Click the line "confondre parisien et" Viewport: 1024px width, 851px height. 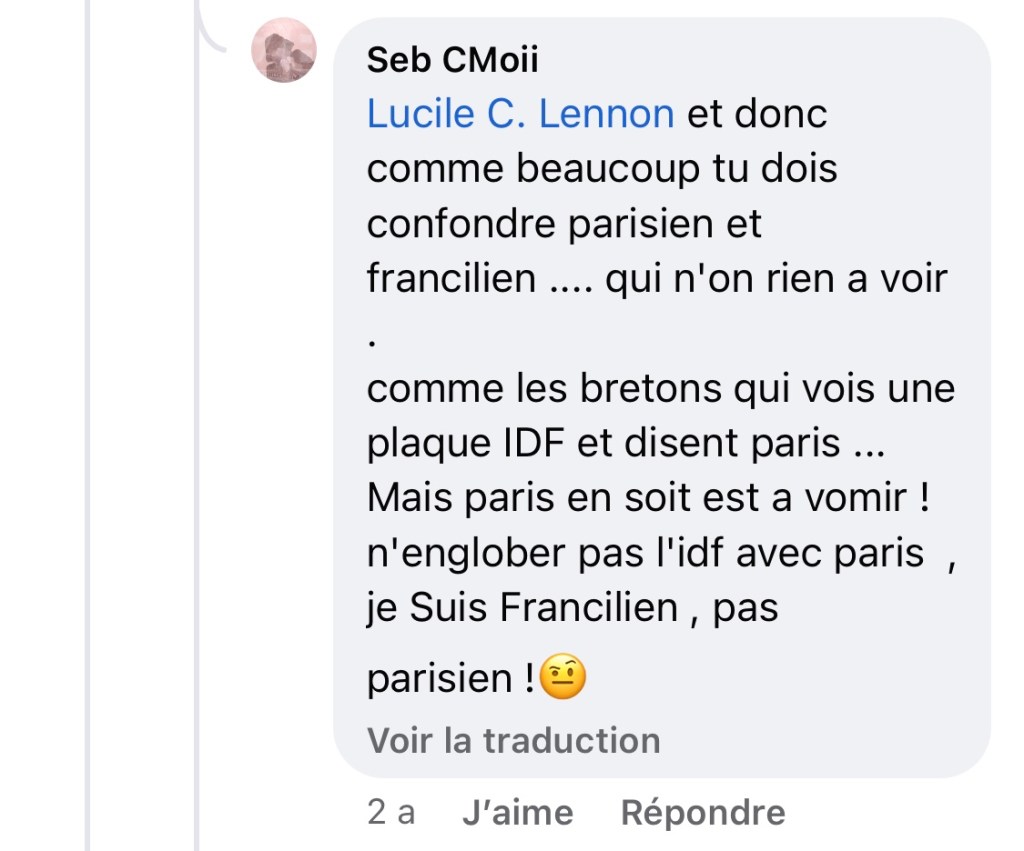click(564, 224)
